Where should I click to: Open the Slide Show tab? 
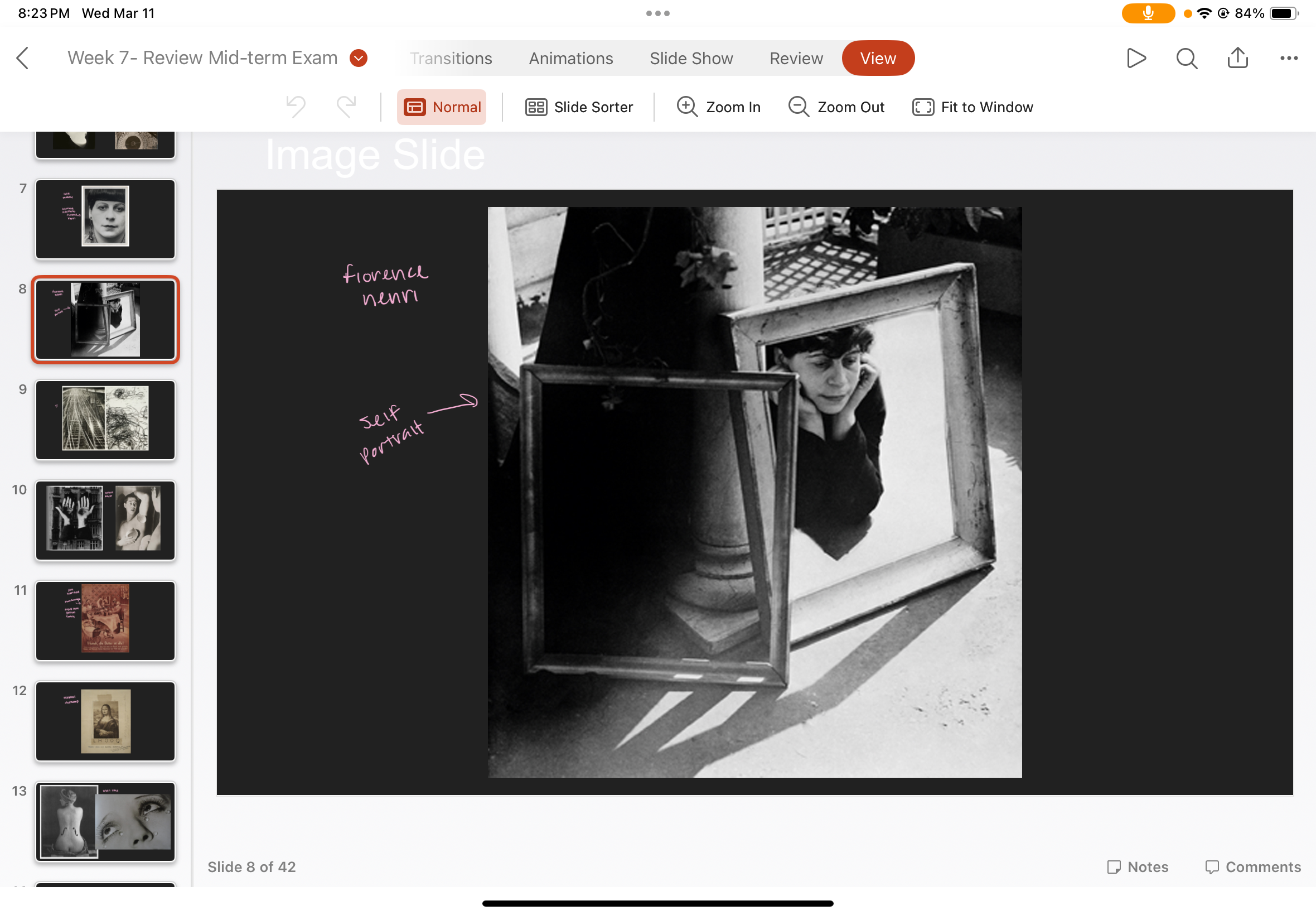[691, 59]
